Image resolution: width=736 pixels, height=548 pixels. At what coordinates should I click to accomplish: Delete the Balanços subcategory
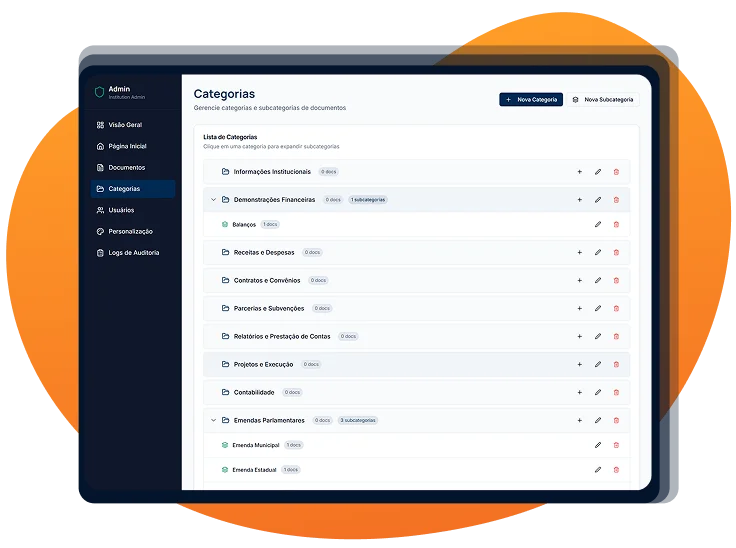616,224
